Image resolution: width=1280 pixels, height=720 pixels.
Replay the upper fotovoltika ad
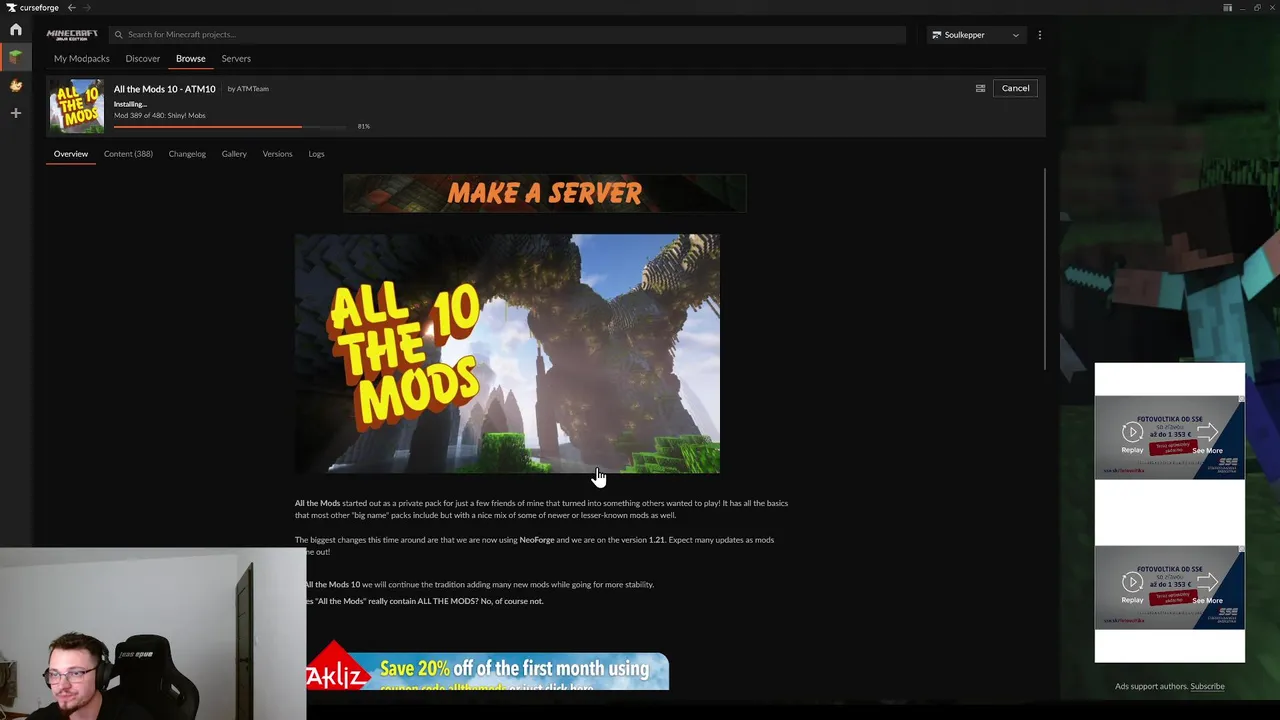[1132, 437]
